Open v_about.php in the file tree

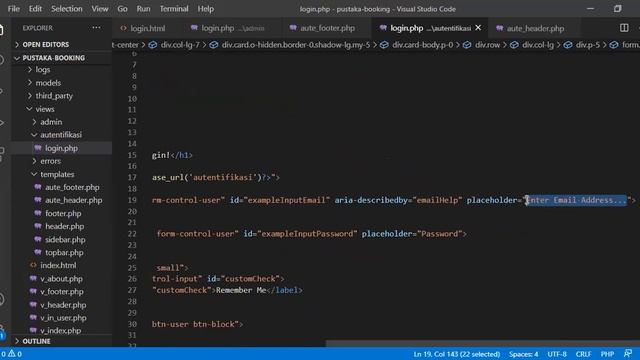(x=61, y=279)
